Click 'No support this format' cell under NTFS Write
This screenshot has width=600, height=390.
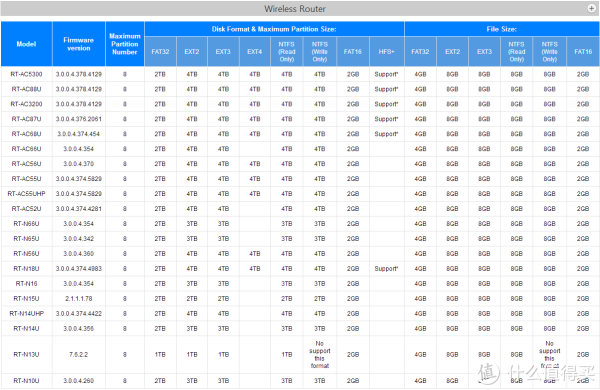(320, 355)
